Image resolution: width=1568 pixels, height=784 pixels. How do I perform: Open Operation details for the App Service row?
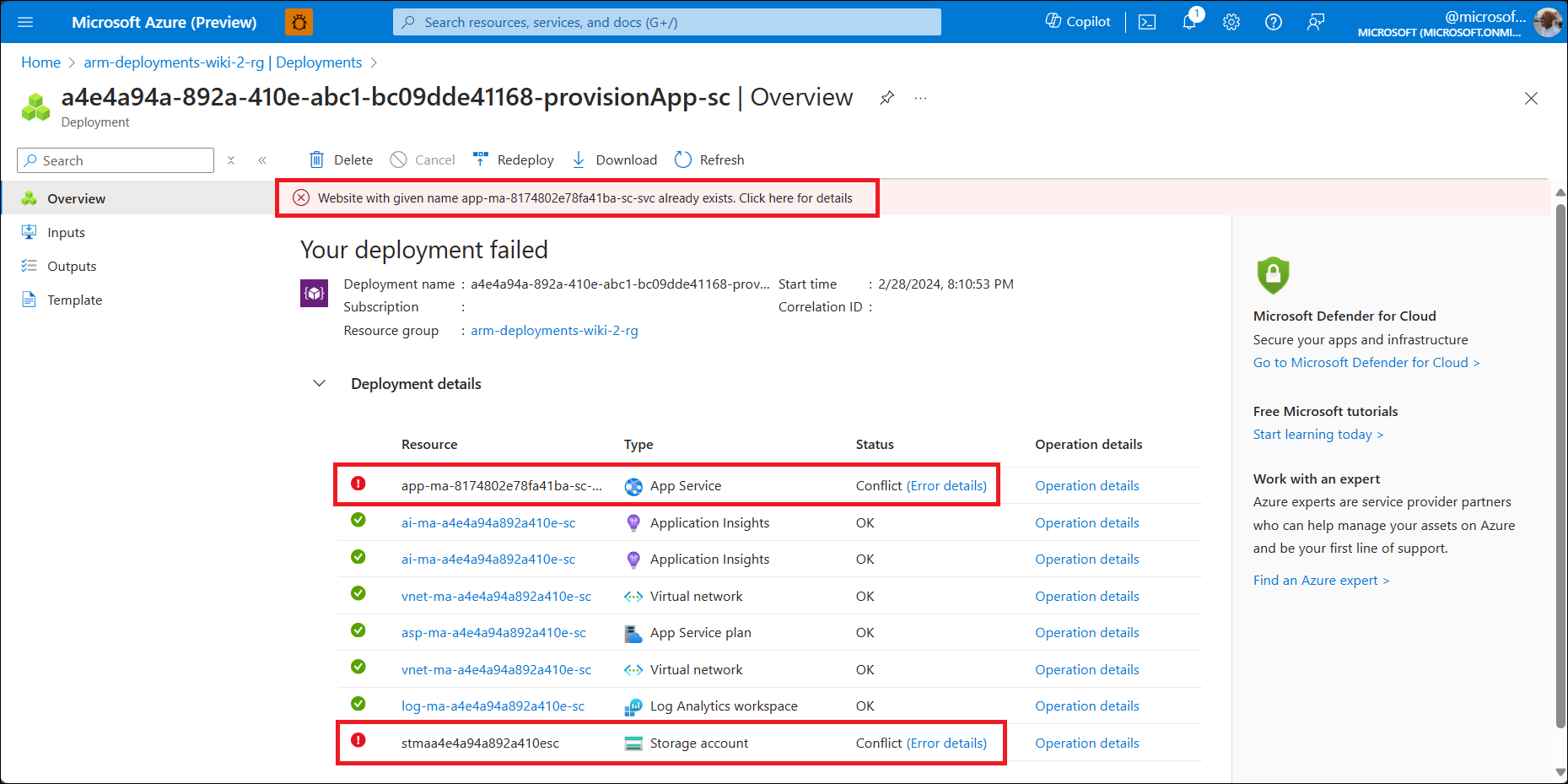(x=1087, y=486)
